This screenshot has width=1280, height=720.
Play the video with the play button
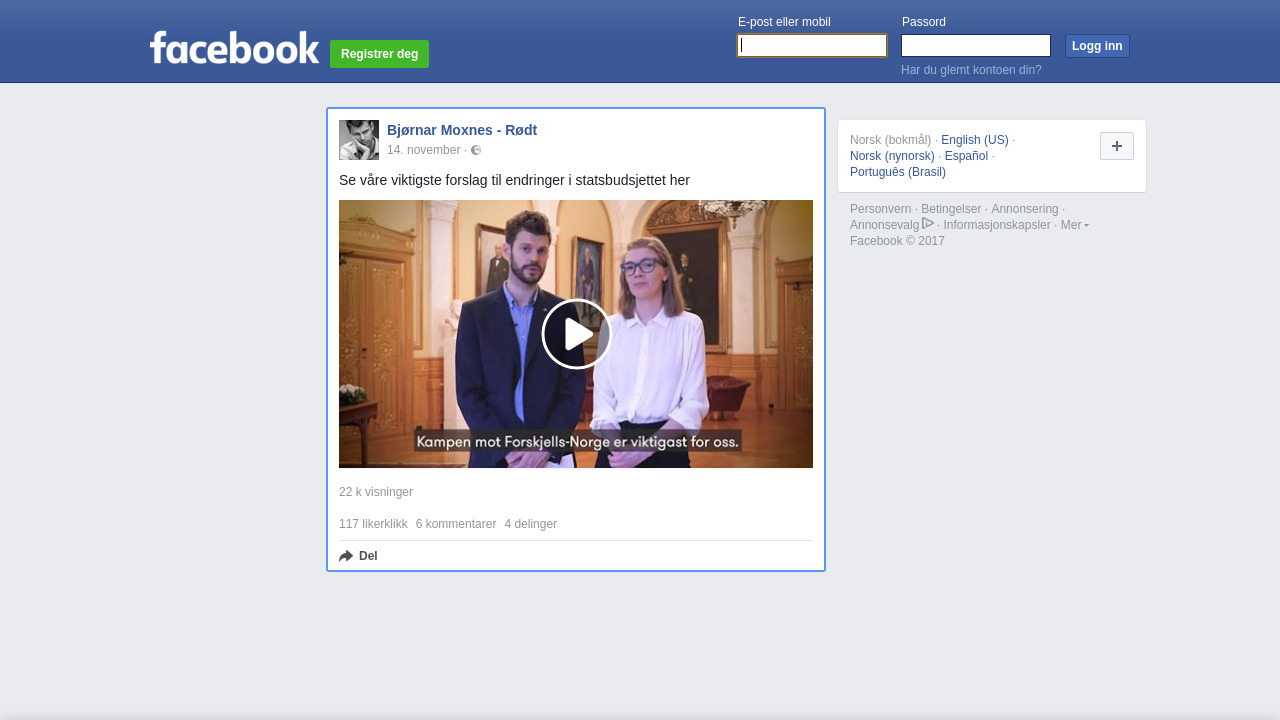(x=576, y=334)
